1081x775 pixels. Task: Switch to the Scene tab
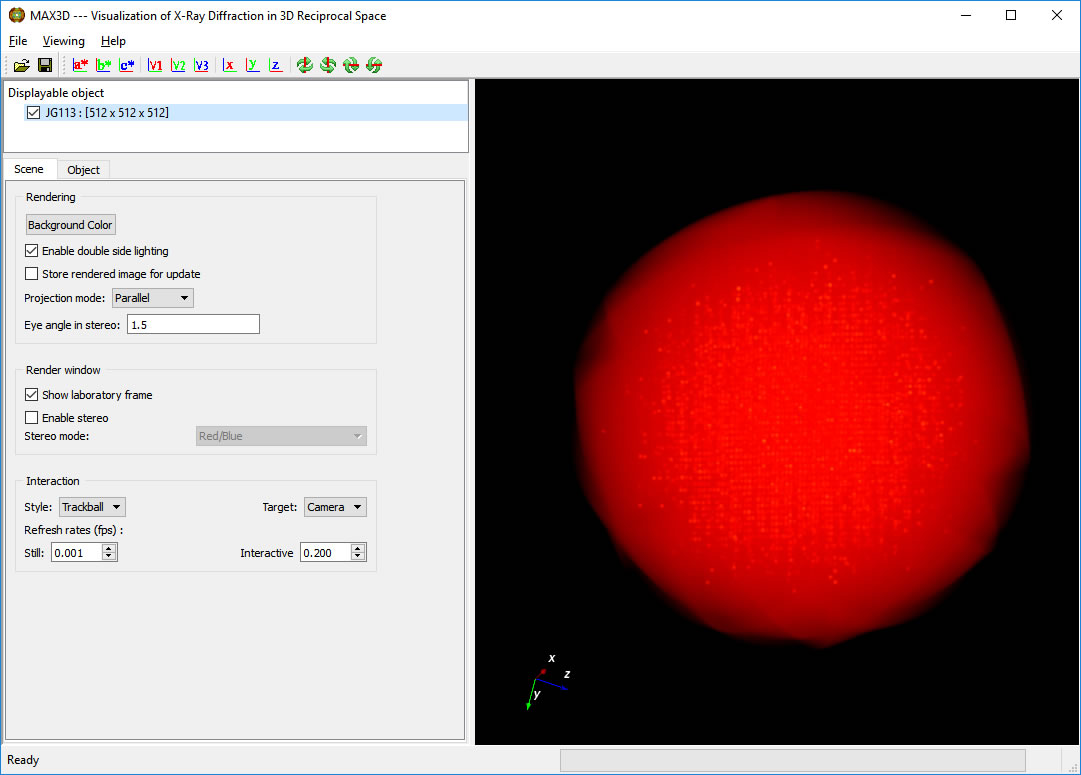(29, 169)
